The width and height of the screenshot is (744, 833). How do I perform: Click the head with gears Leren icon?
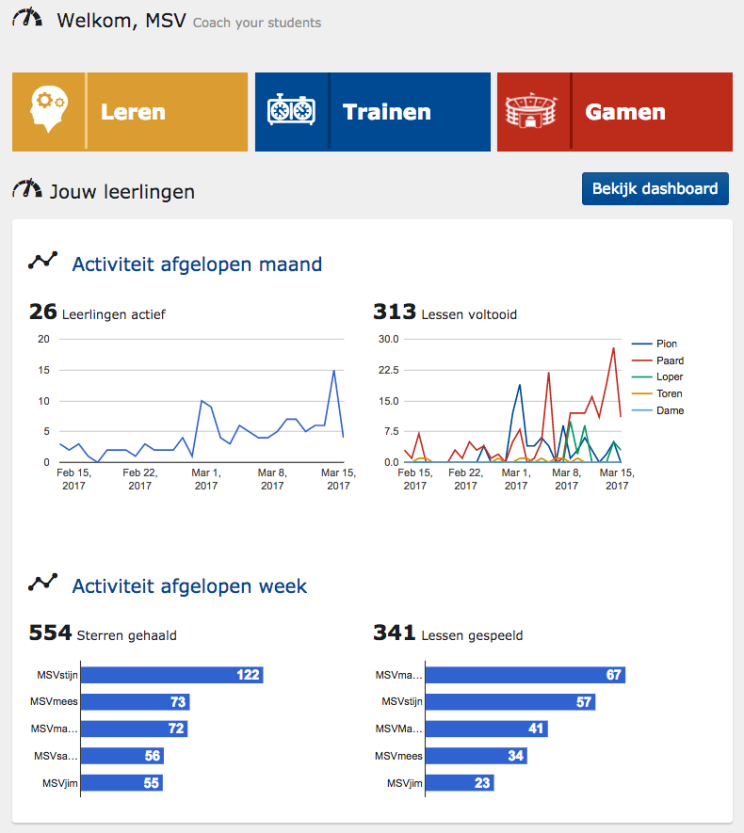coord(49,109)
